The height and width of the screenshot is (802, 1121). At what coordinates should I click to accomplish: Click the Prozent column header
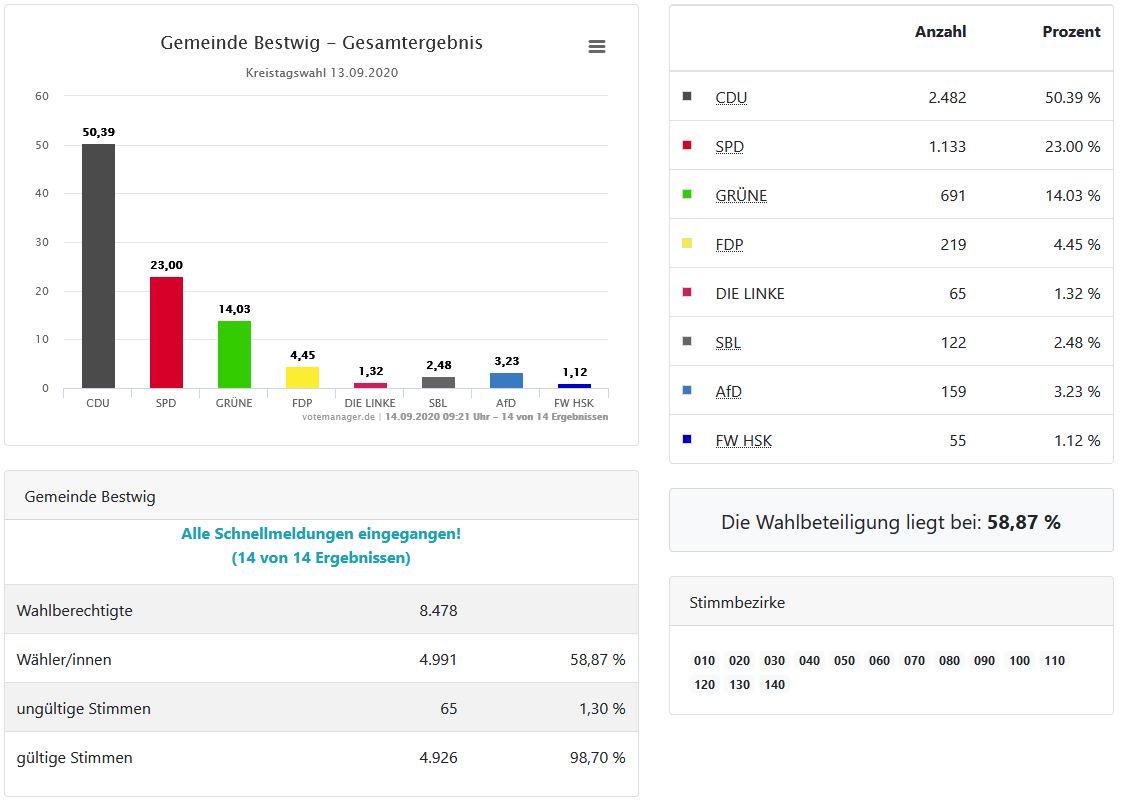[x=1071, y=31]
